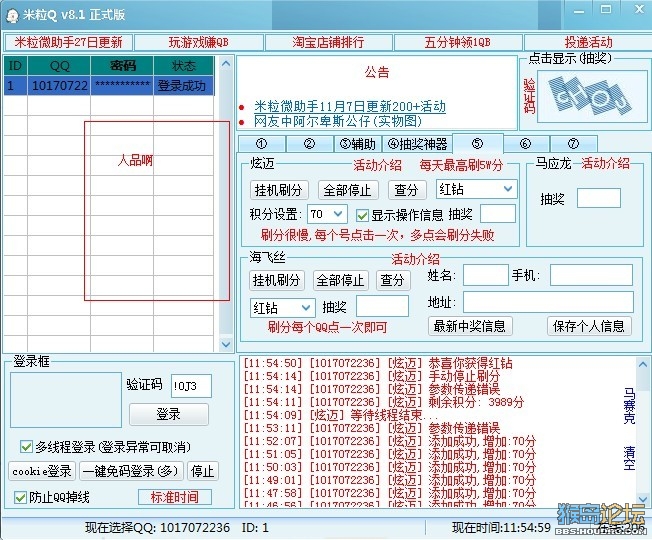Open 马应龙 活动介绍 link
Viewport: 652px width, 540px height.
(x=605, y=163)
